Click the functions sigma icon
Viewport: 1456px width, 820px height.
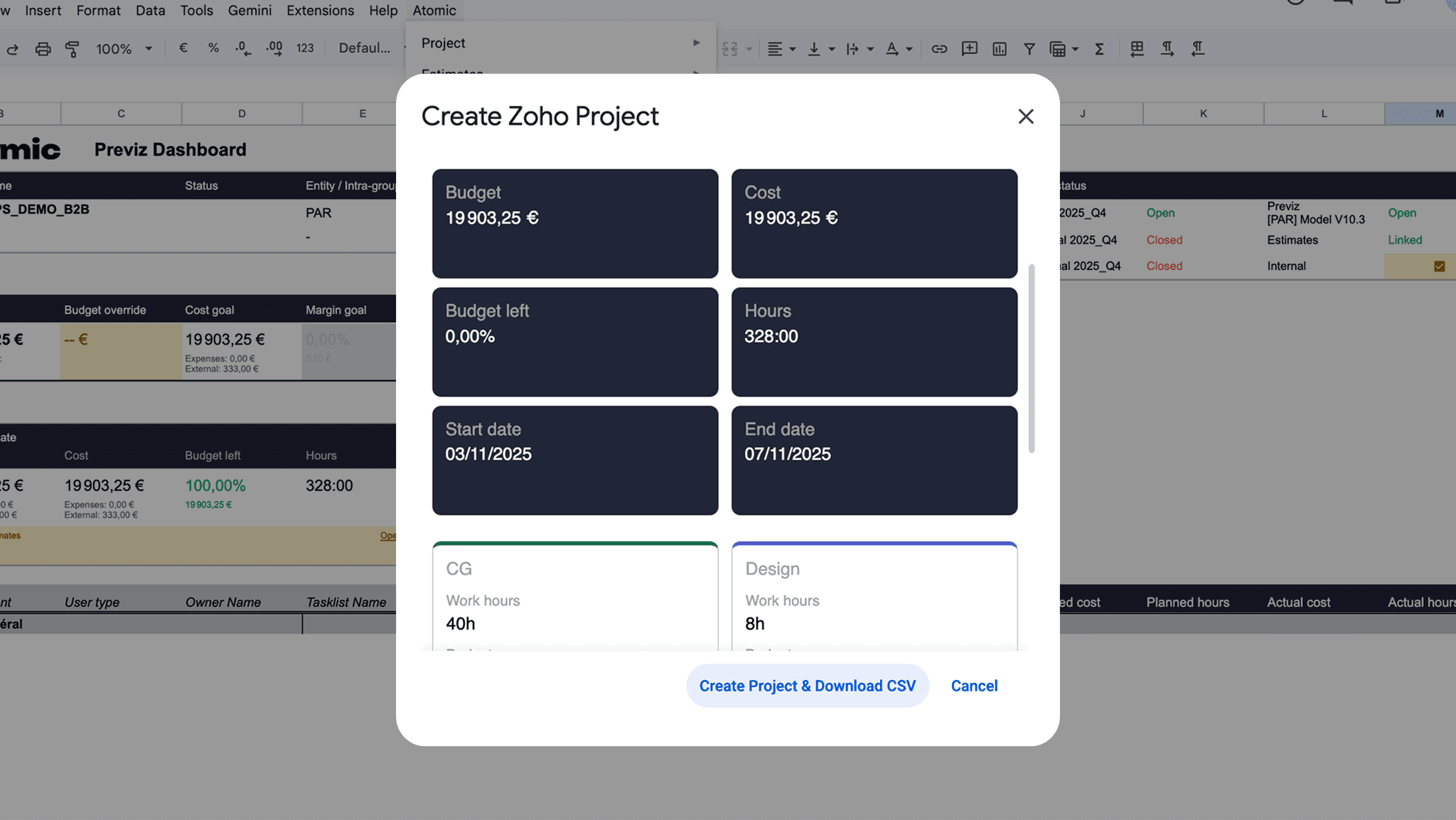coord(1099,49)
